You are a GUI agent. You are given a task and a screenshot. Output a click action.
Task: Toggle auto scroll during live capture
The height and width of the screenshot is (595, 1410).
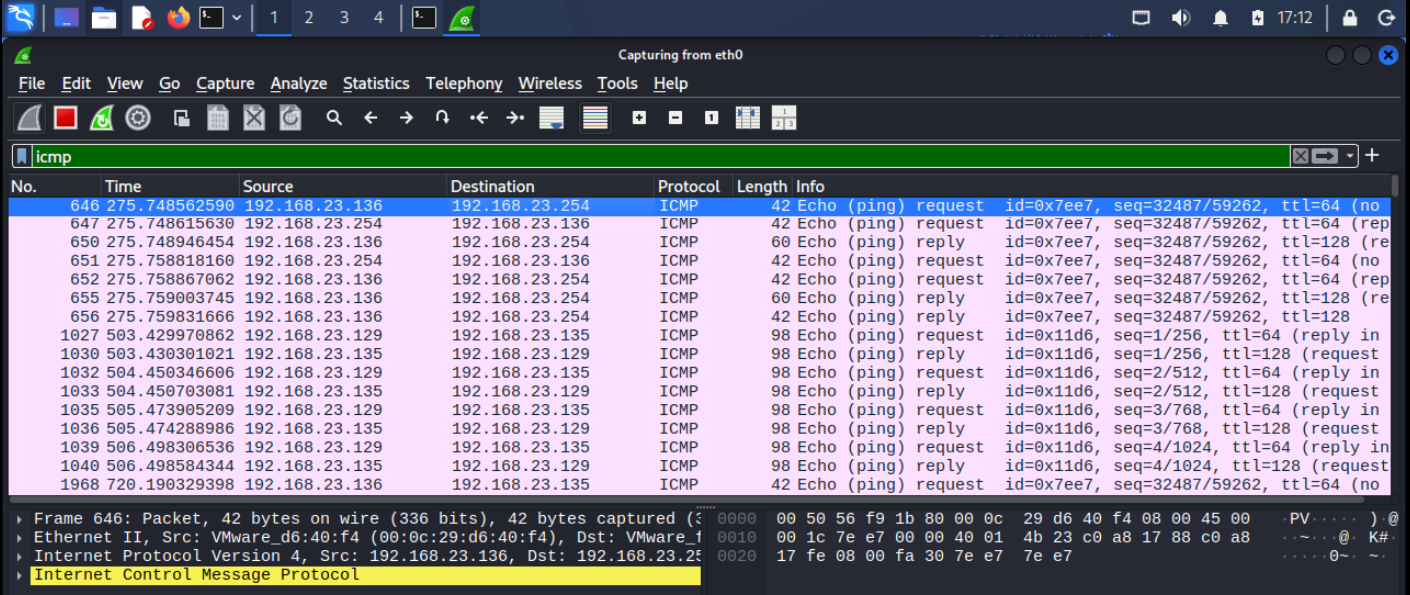coord(551,118)
